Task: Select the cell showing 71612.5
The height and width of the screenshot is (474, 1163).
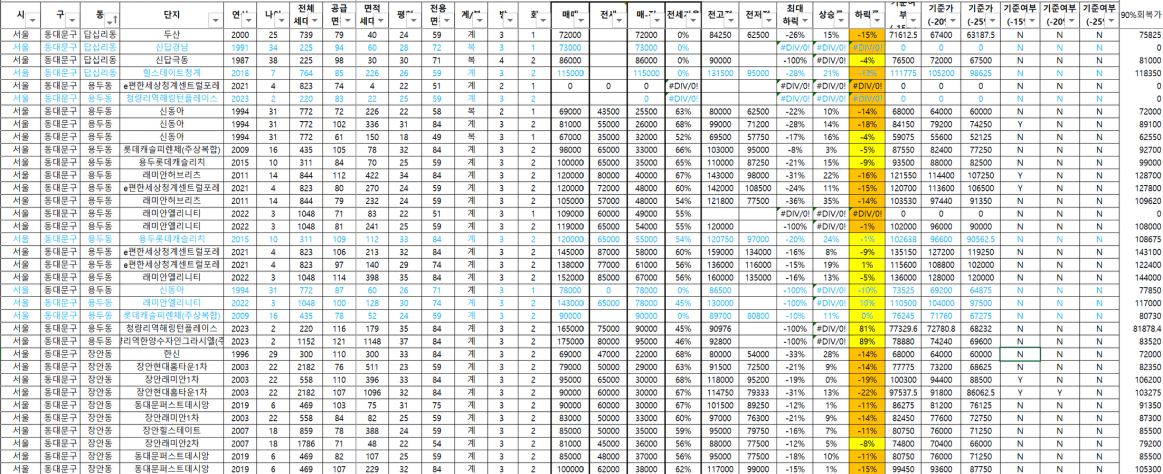Action: 902,35
